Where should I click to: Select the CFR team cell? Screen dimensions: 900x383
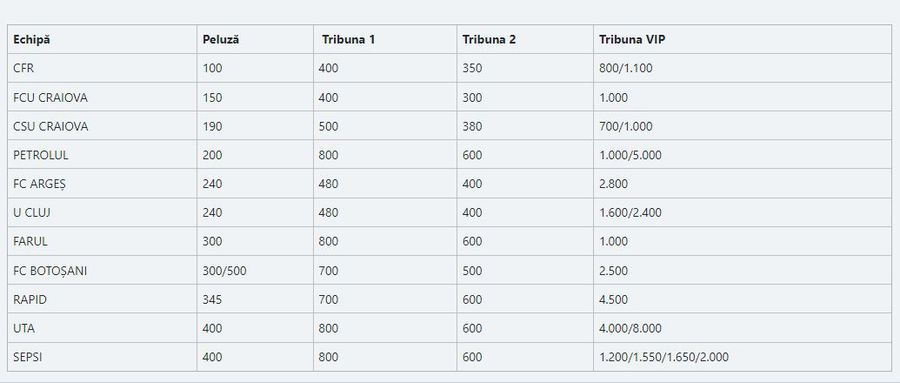[x=102, y=68]
